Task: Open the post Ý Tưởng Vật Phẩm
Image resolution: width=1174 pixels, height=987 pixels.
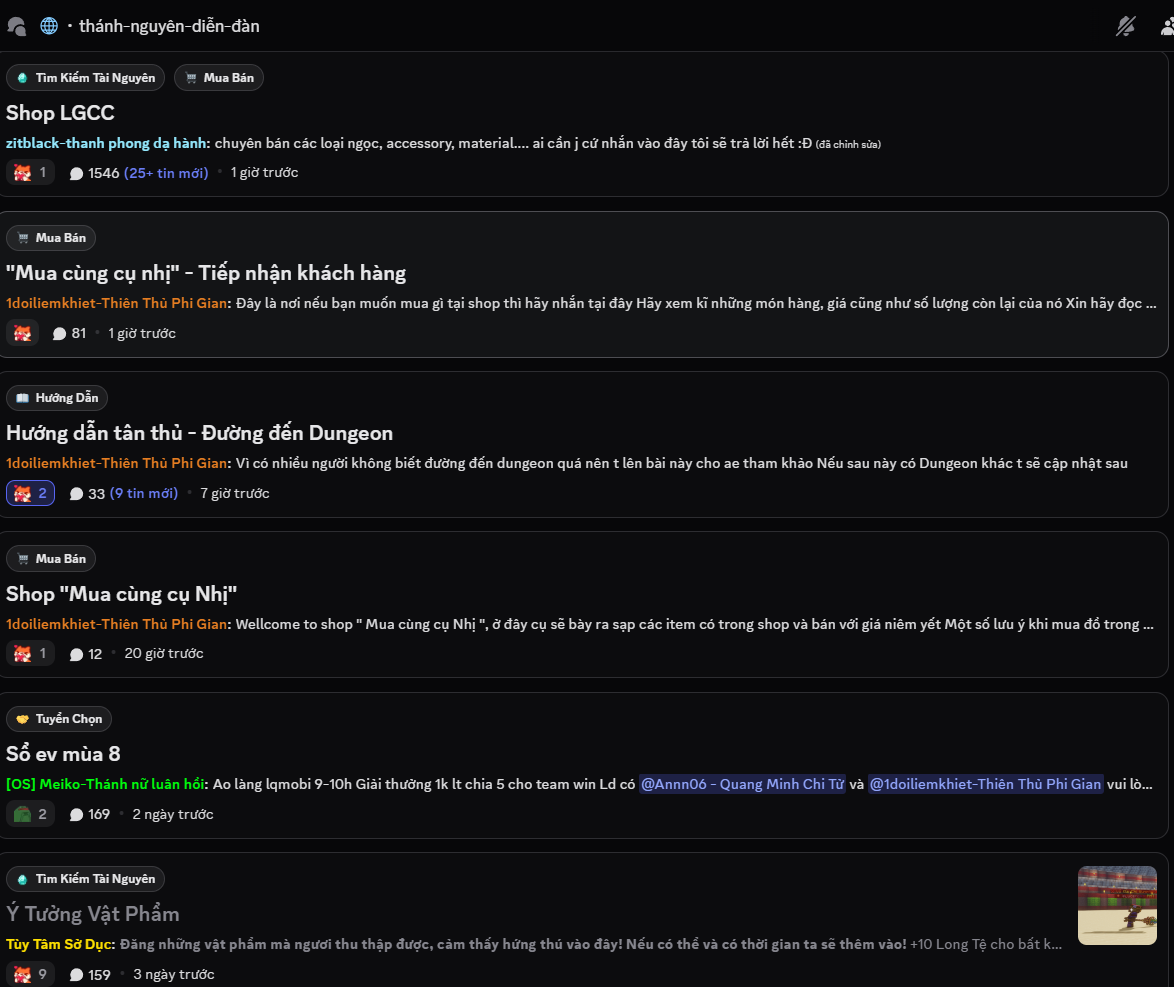Action: [x=93, y=914]
